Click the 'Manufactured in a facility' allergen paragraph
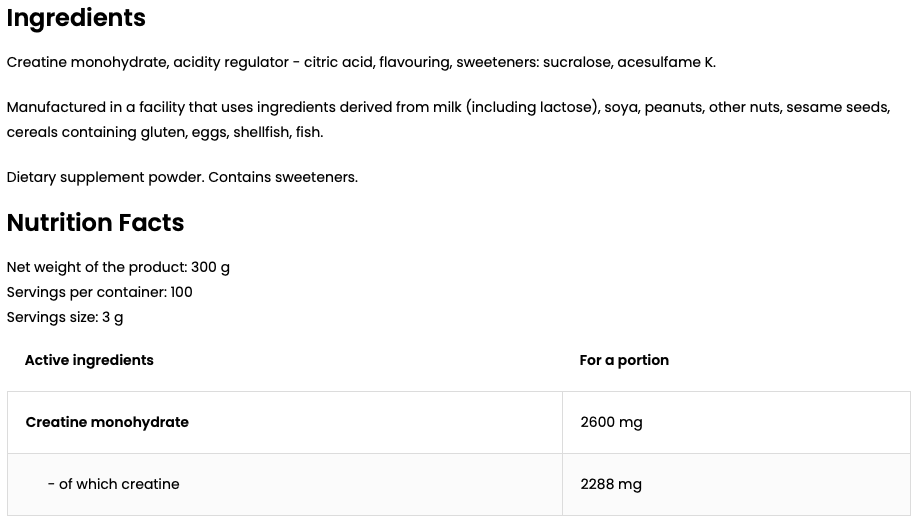The image size is (917, 523). click(x=449, y=120)
